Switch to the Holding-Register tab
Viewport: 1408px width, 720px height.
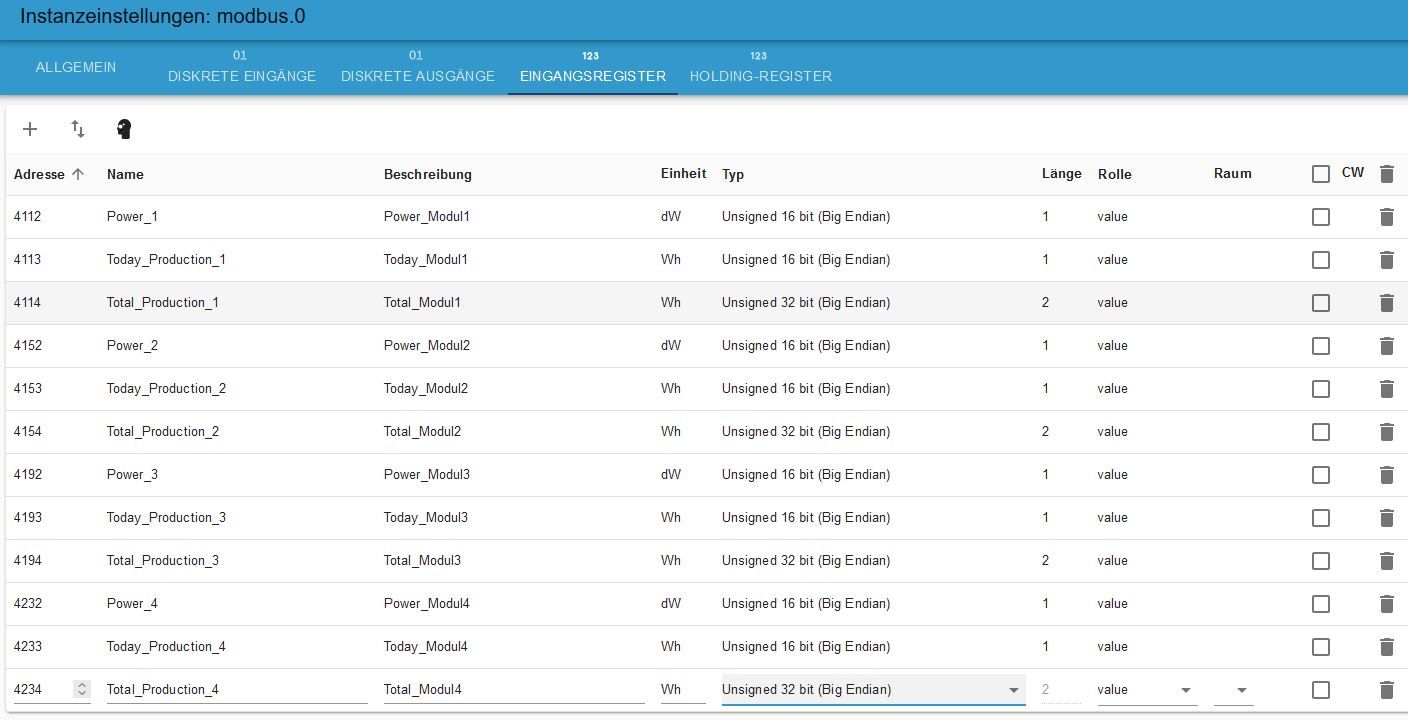(x=761, y=67)
